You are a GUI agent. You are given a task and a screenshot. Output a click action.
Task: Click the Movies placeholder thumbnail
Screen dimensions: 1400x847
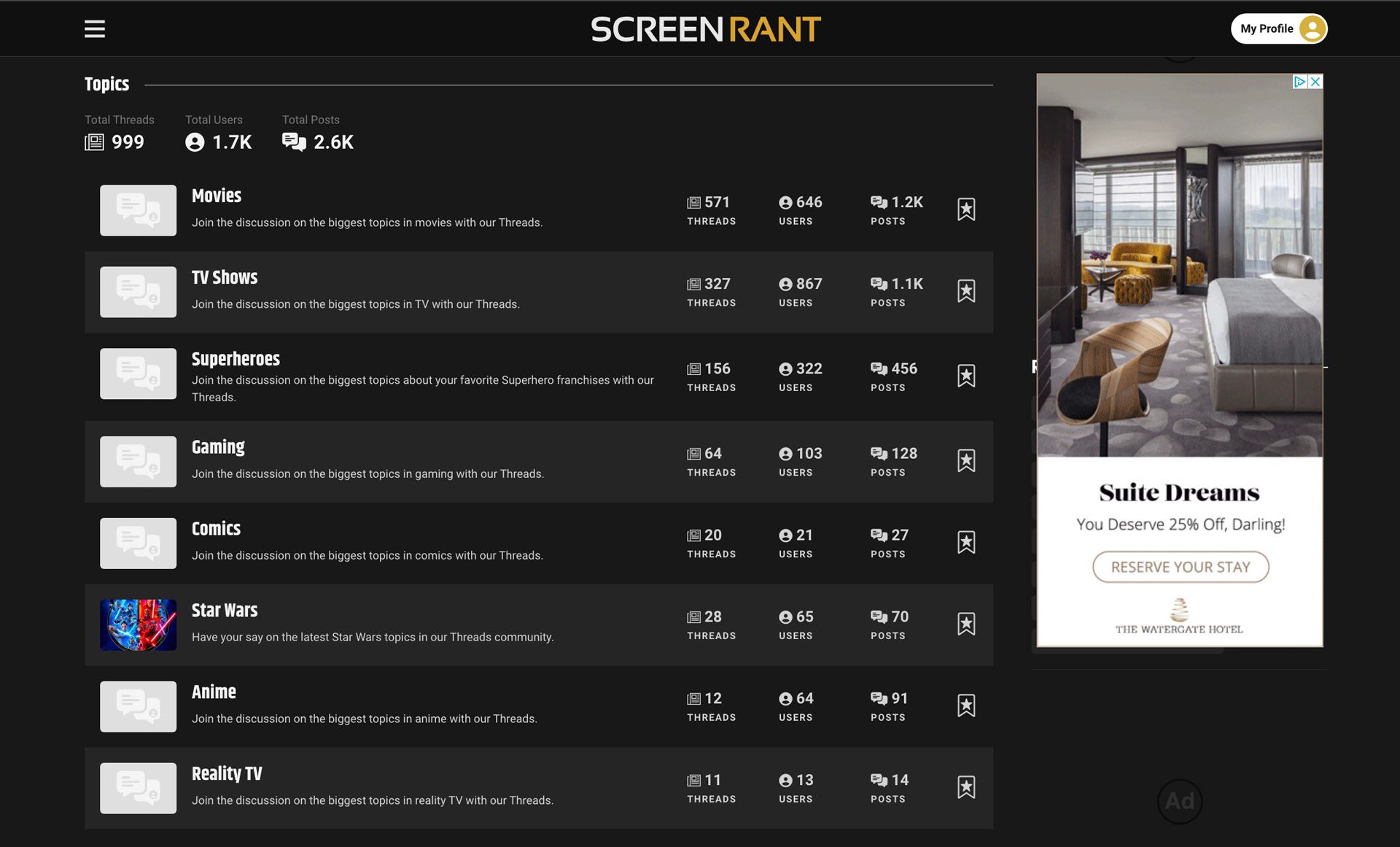click(x=138, y=210)
